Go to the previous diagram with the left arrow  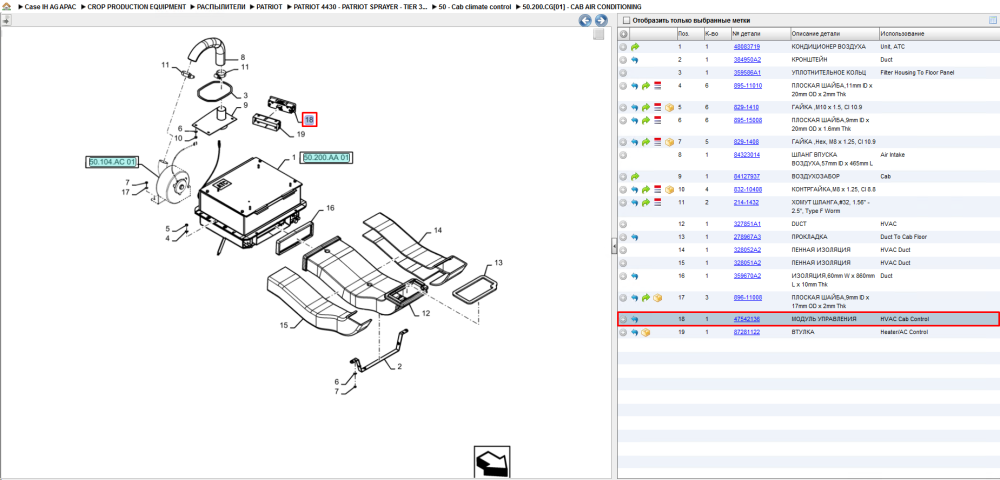coord(584,20)
